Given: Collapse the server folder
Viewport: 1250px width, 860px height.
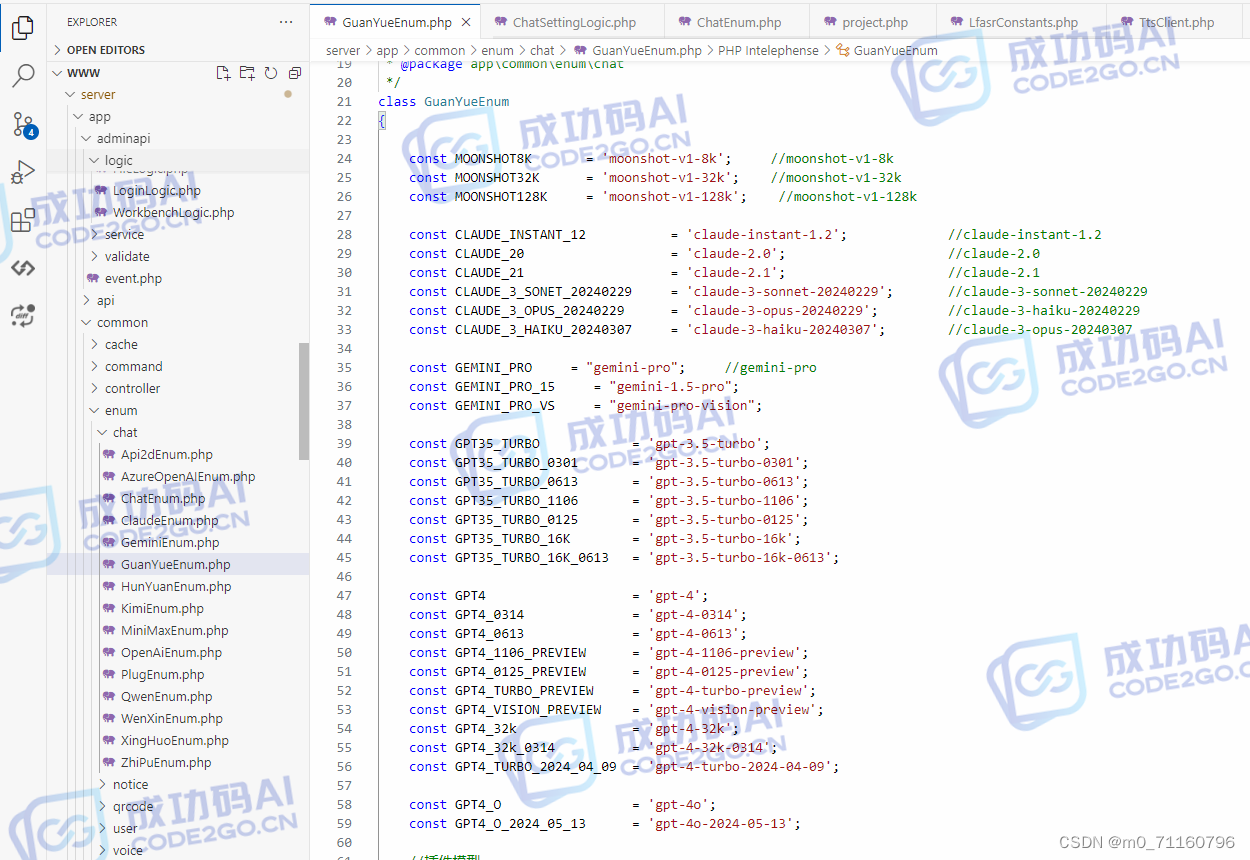Looking at the screenshot, I should (98, 95).
